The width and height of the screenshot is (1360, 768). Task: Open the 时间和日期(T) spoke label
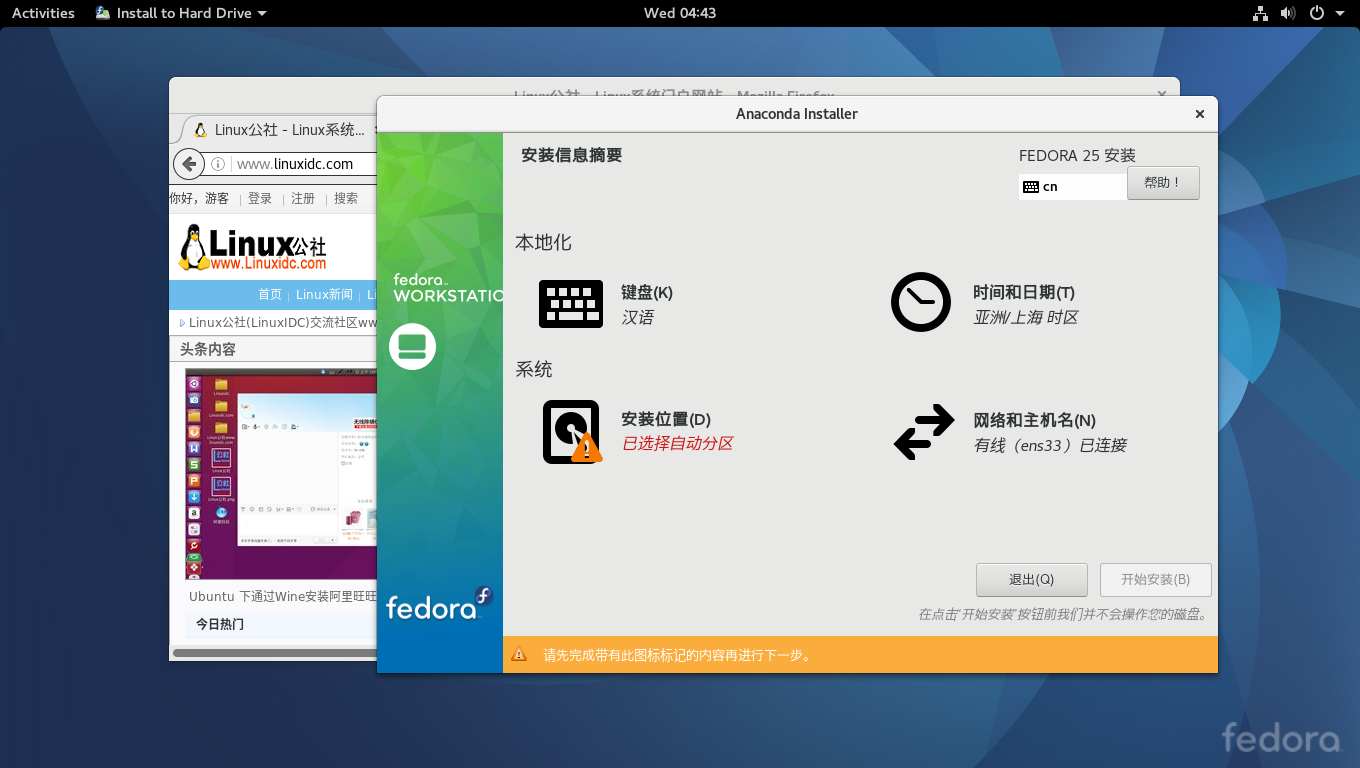coord(1024,293)
